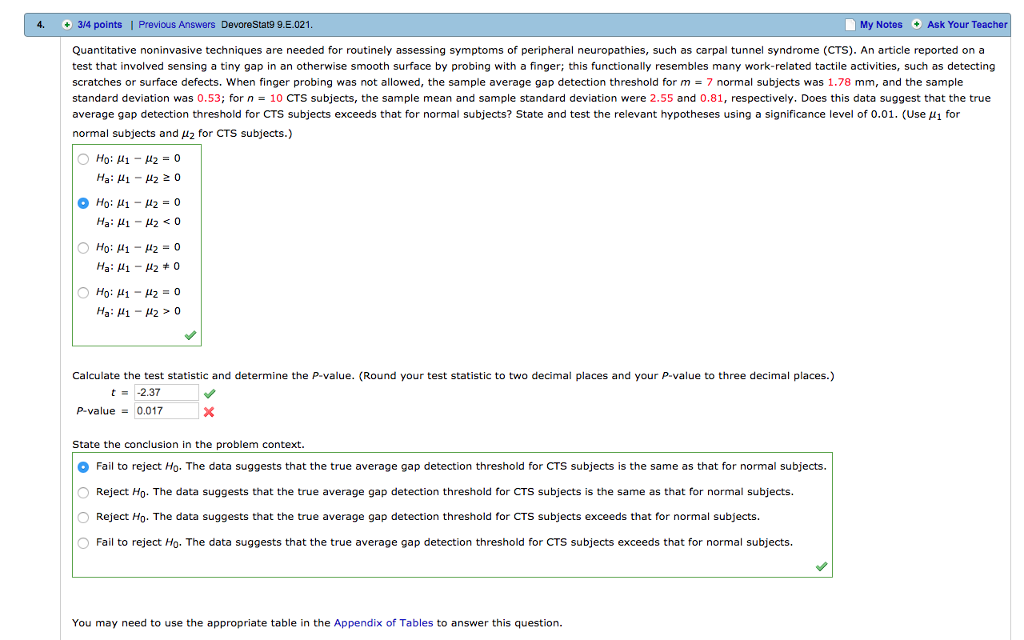This screenshot has height=640, width=1024.
Task: Click inside the P-value input field
Action: pos(166,411)
